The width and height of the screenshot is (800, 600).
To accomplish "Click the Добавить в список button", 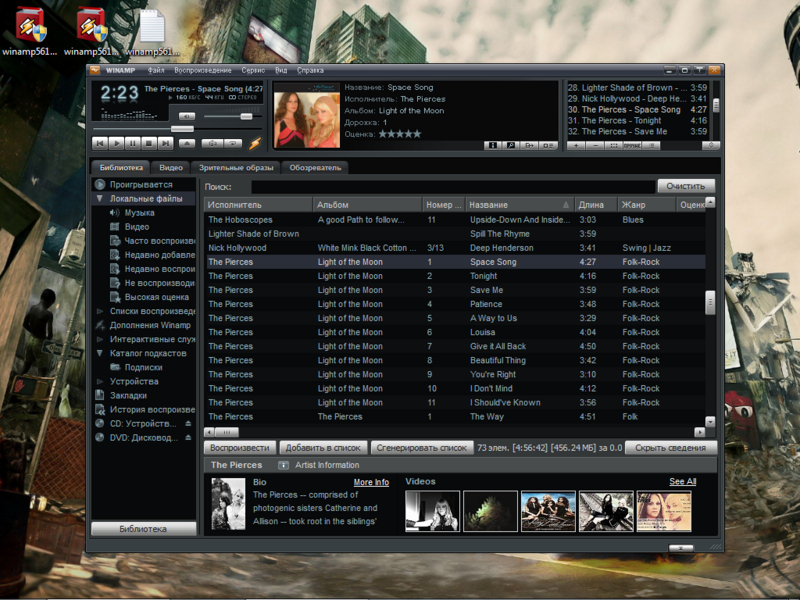I will point(323,448).
